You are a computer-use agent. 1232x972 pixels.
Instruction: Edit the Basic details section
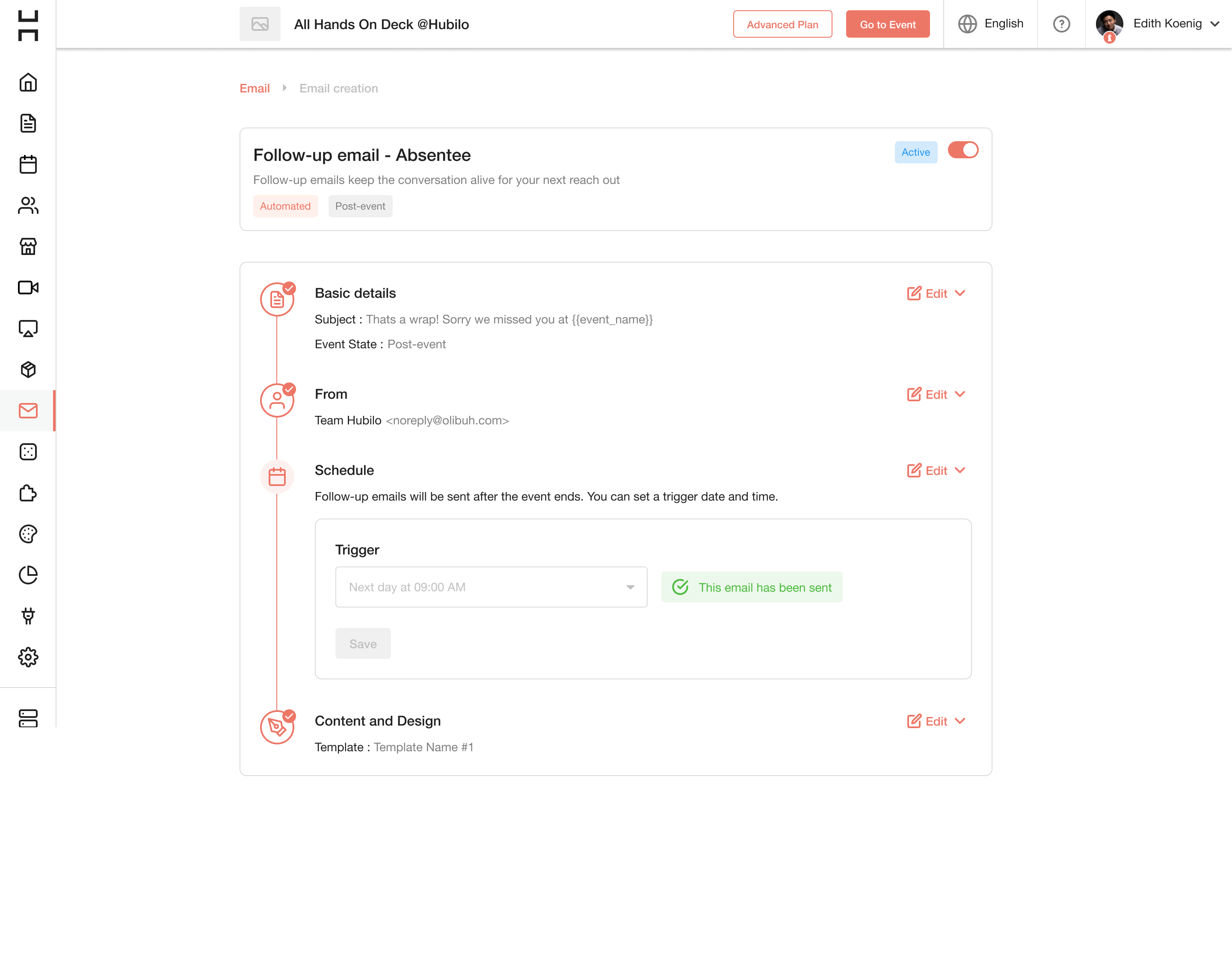point(927,293)
